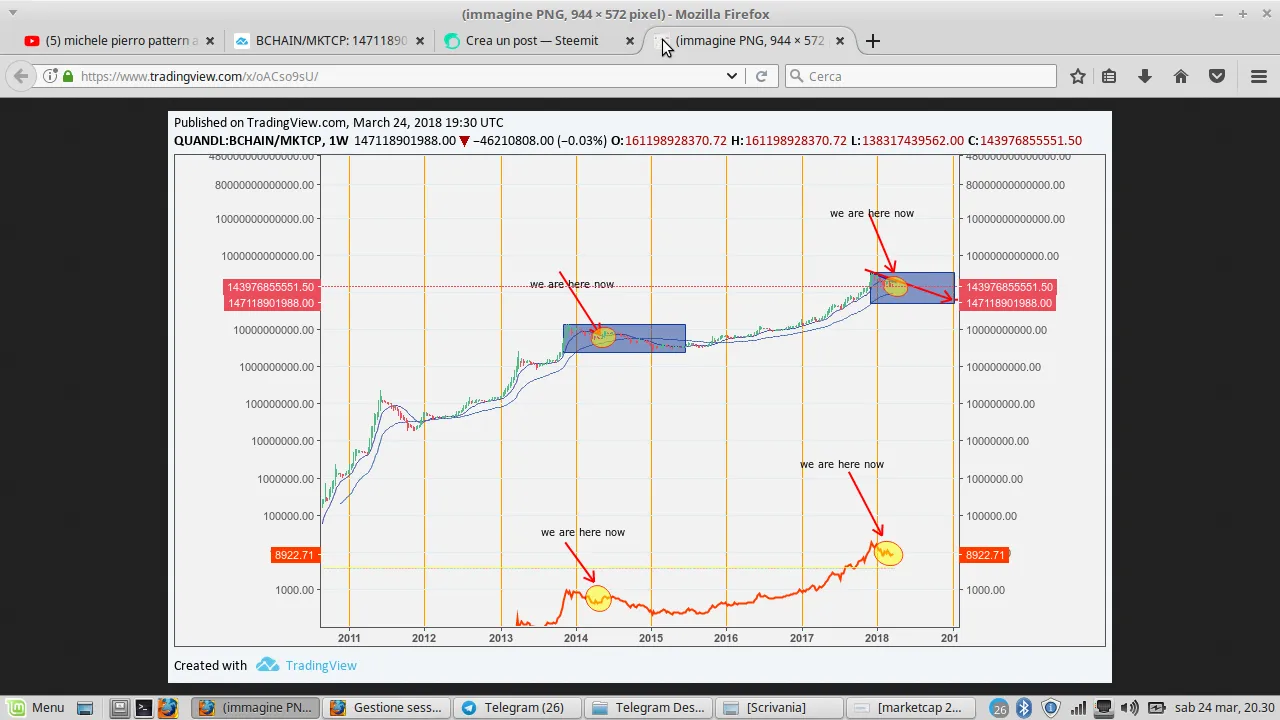Open the address bar history dropdown

coord(732,76)
